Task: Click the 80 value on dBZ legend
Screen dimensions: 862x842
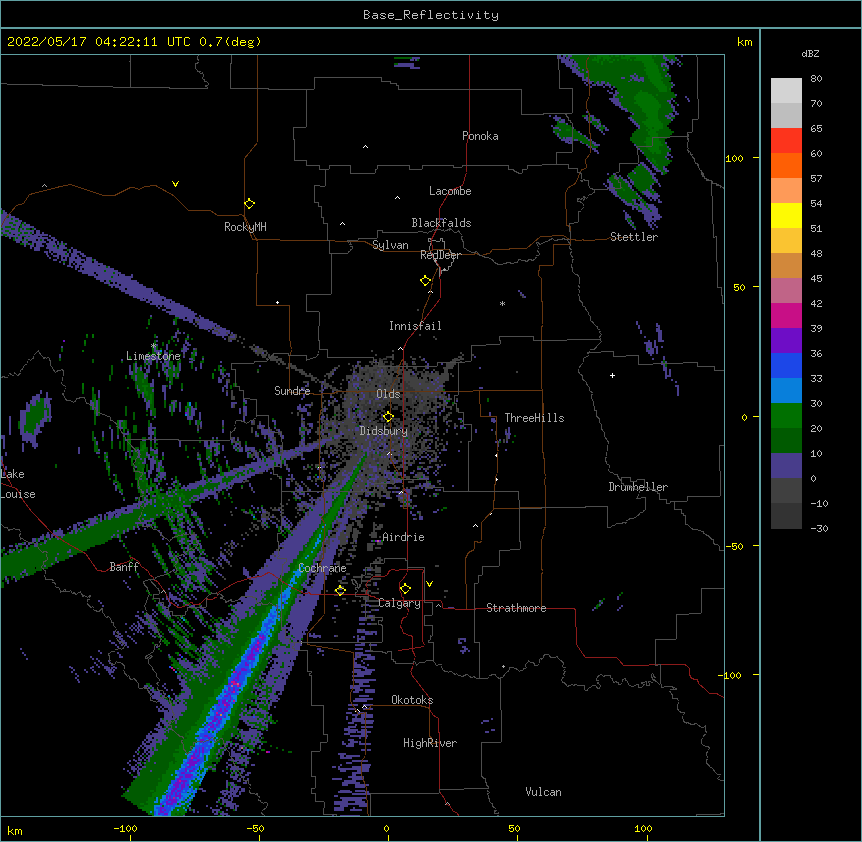Action: pos(816,79)
